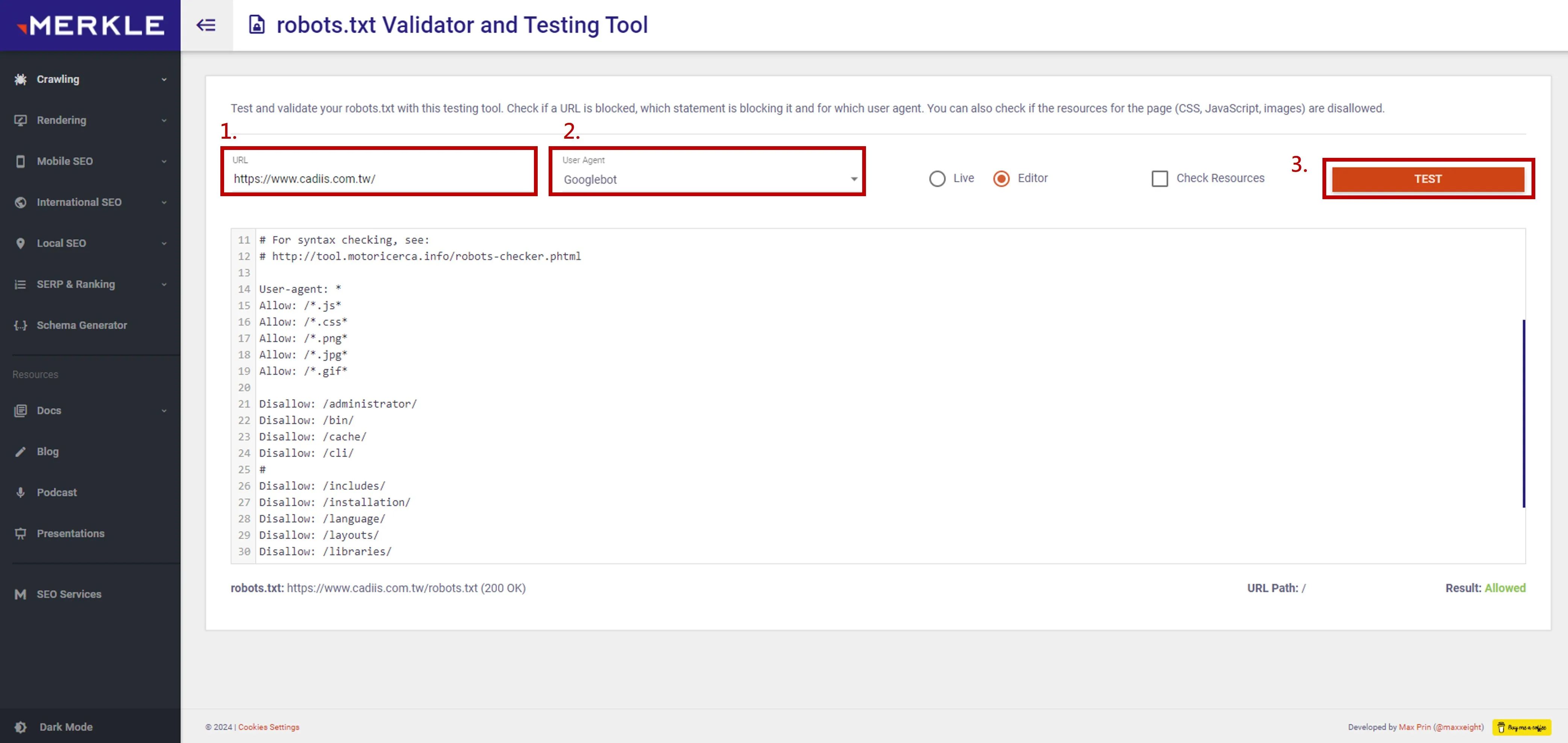
Task: Expand the International SEO chevron
Action: coord(164,202)
